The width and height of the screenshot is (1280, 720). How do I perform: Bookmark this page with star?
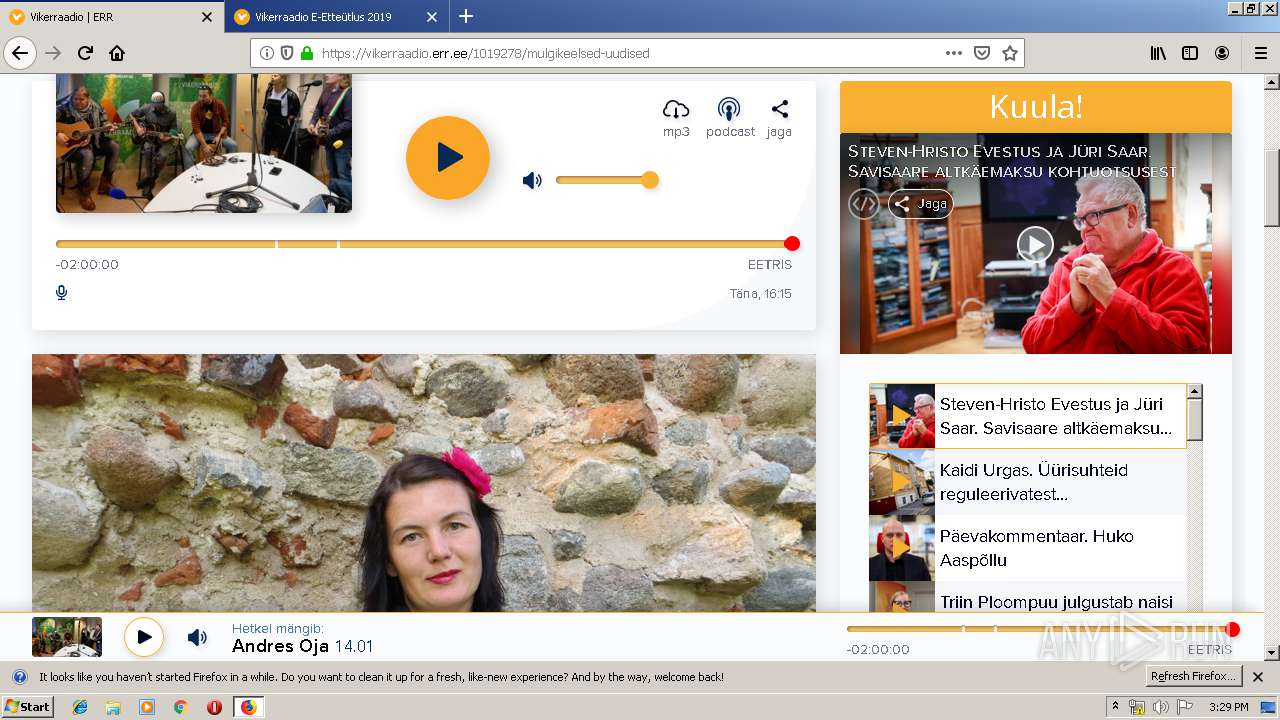[x=1010, y=53]
